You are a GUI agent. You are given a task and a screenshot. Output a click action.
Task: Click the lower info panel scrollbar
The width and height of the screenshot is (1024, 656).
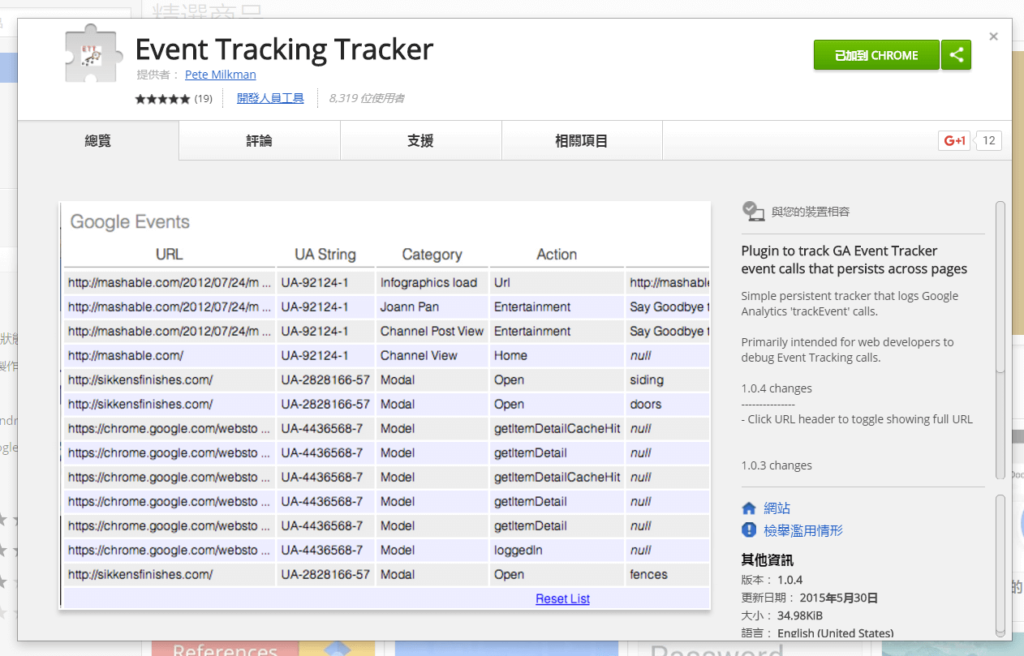click(x=1000, y=565)
